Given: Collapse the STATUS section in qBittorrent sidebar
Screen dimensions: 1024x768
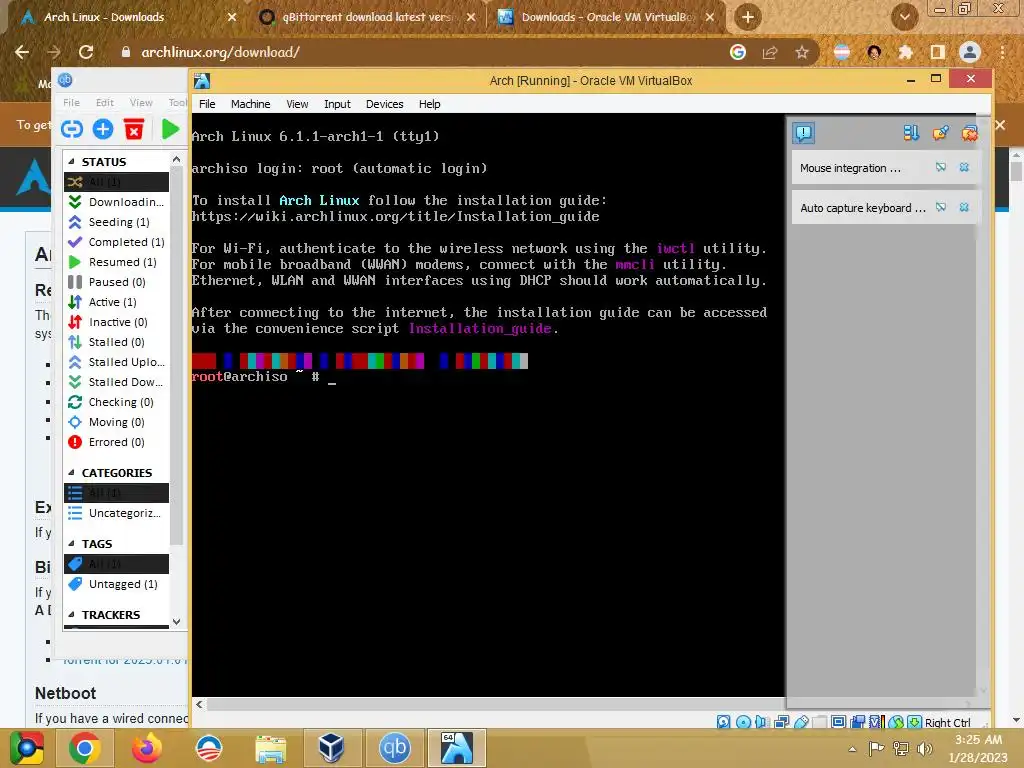Looking at the screenshot, I should [71, 161].
